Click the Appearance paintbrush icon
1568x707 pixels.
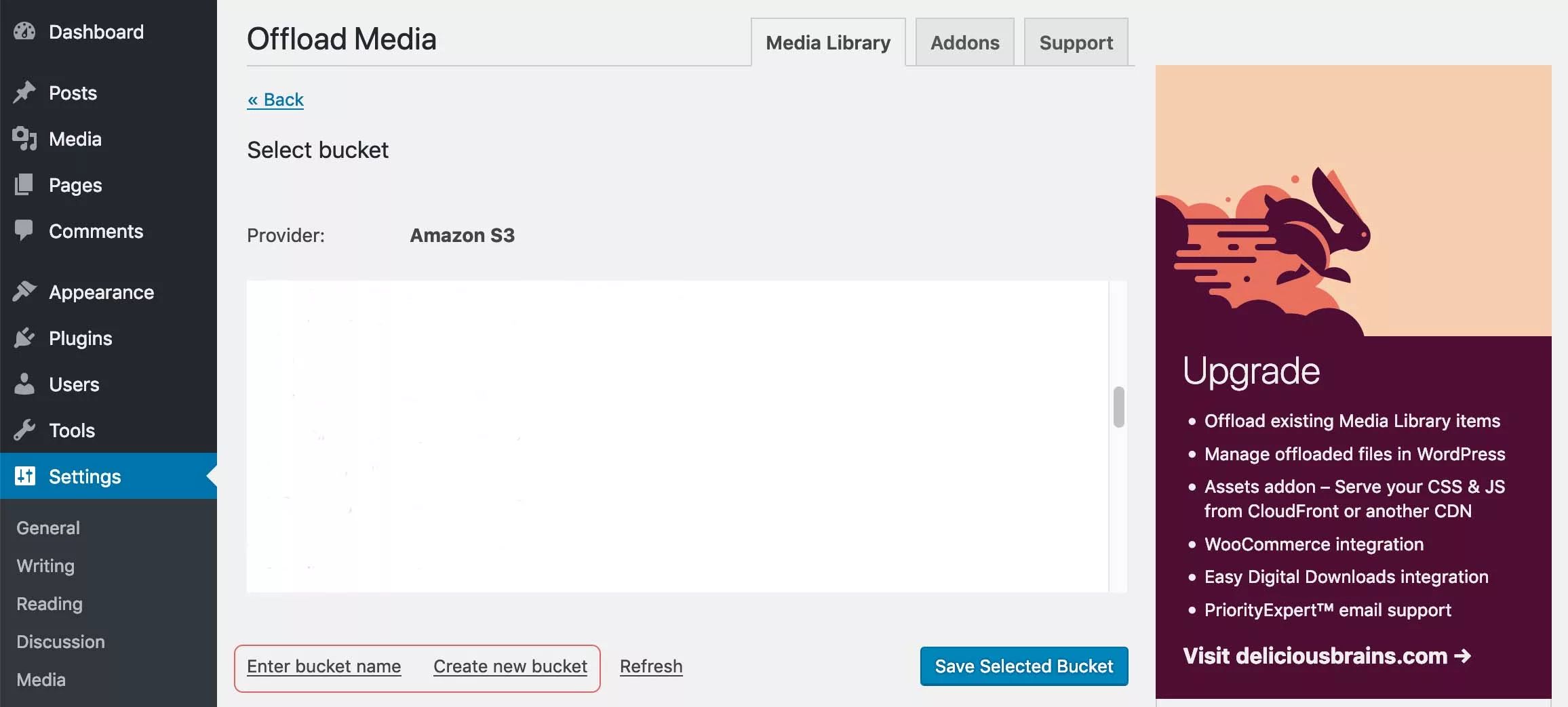pyautogui.click(x=24, y=292)
